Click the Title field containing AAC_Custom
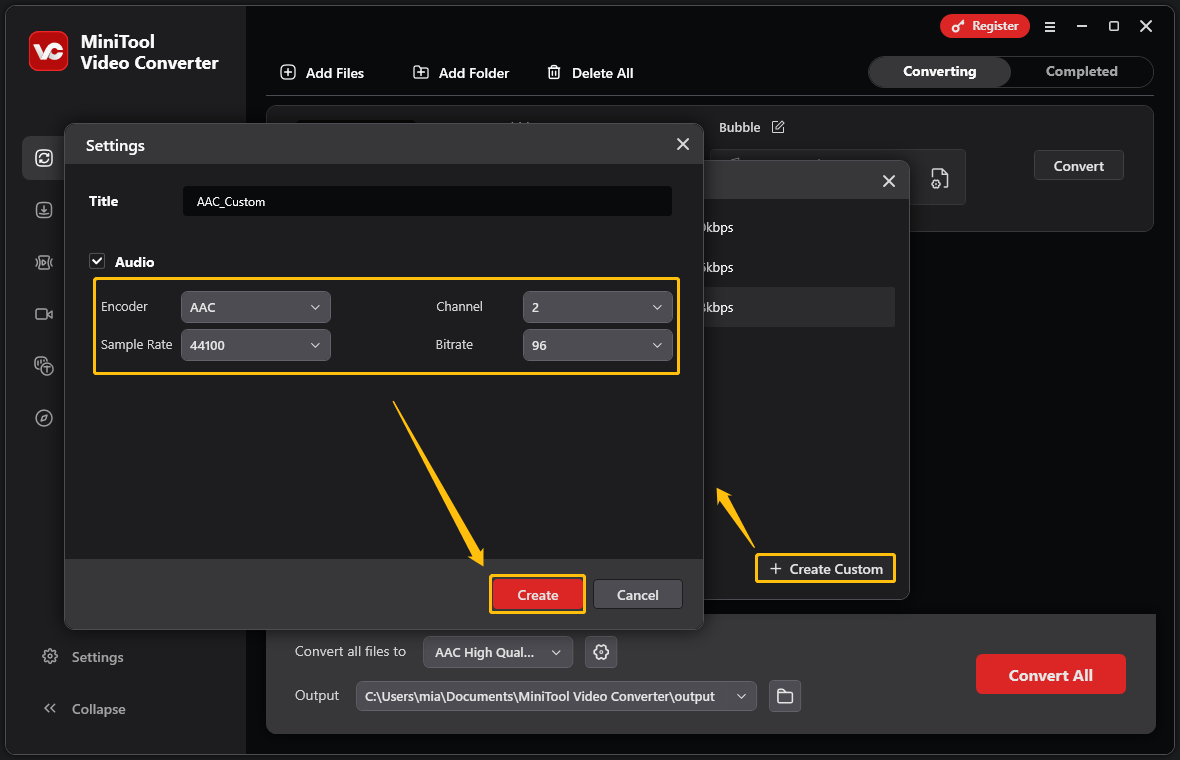 pyautogui.click(x=427, y=201)
